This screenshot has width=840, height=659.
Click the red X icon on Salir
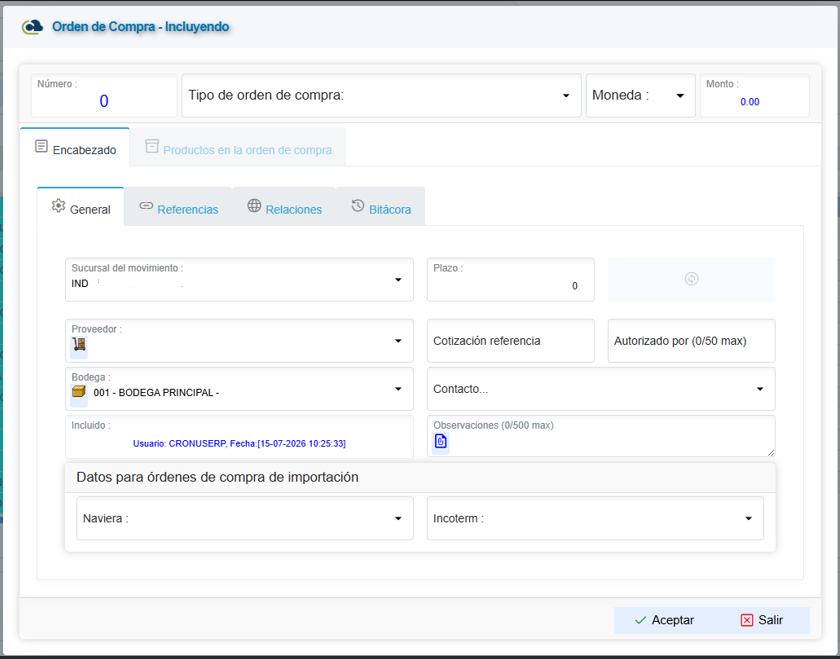click(x=747, y=620)
